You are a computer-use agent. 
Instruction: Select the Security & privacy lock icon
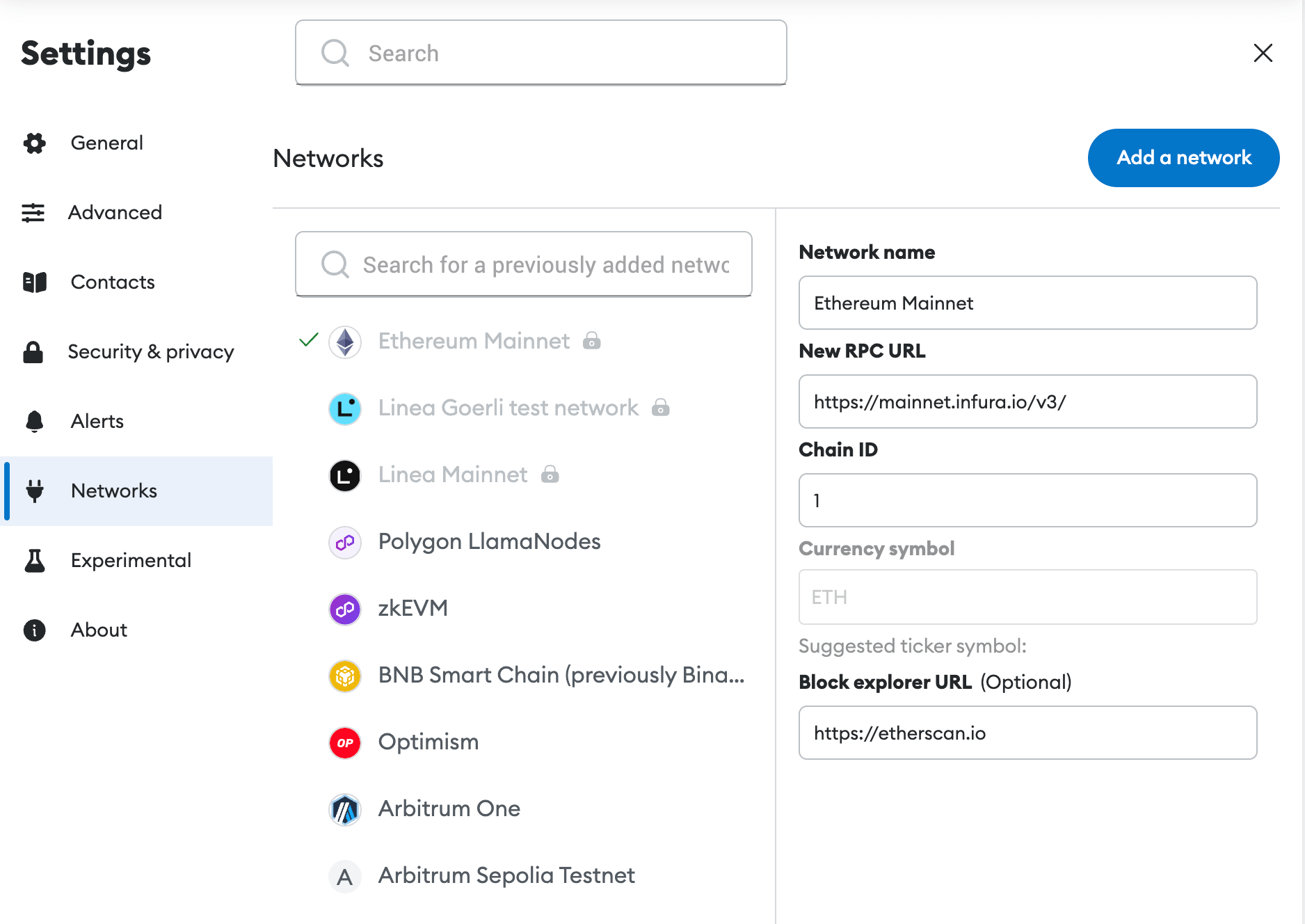pos(34,352)
